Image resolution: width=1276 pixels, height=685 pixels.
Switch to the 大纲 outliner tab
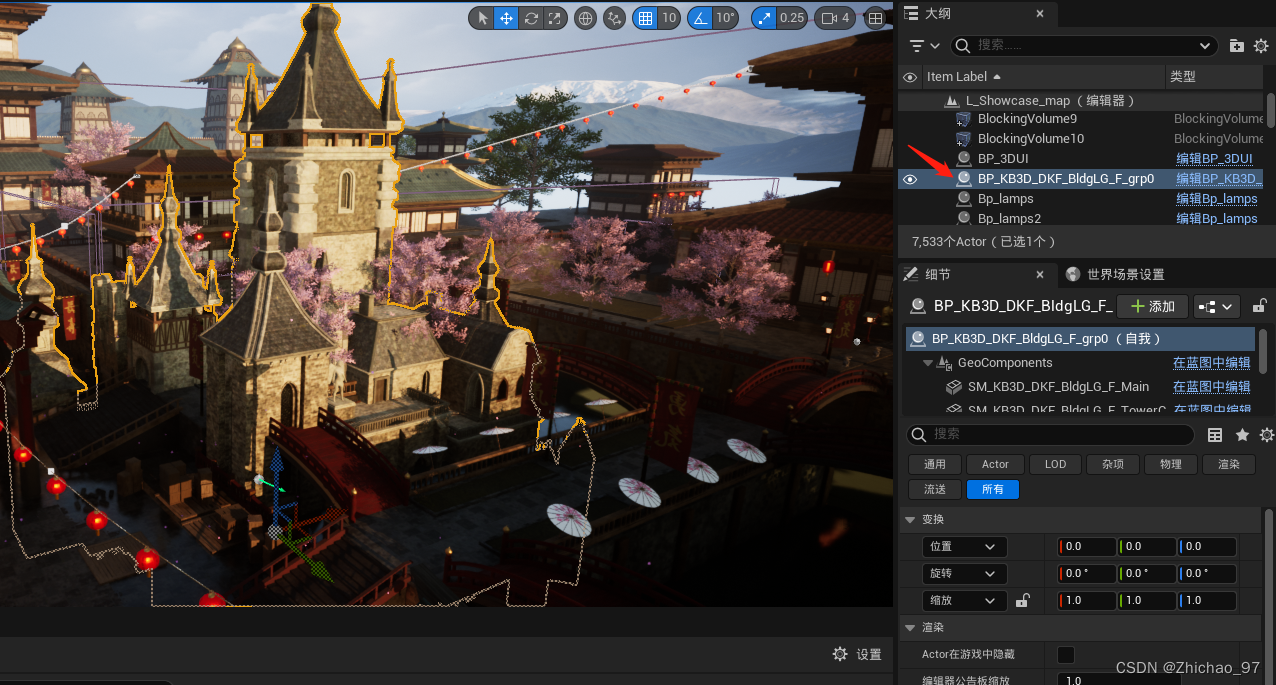click(x=937, y=13)
